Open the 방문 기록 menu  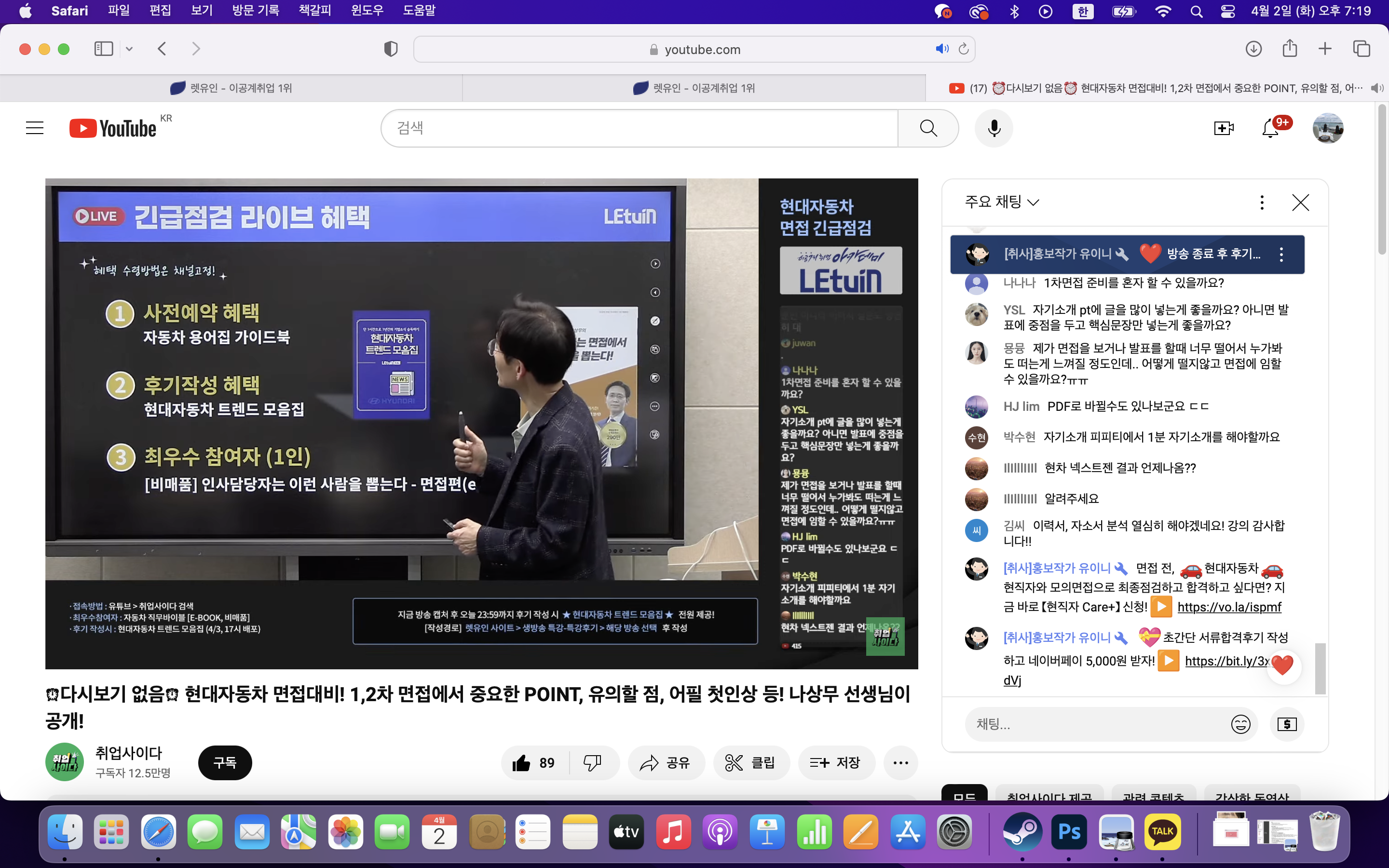coord(256,10)
